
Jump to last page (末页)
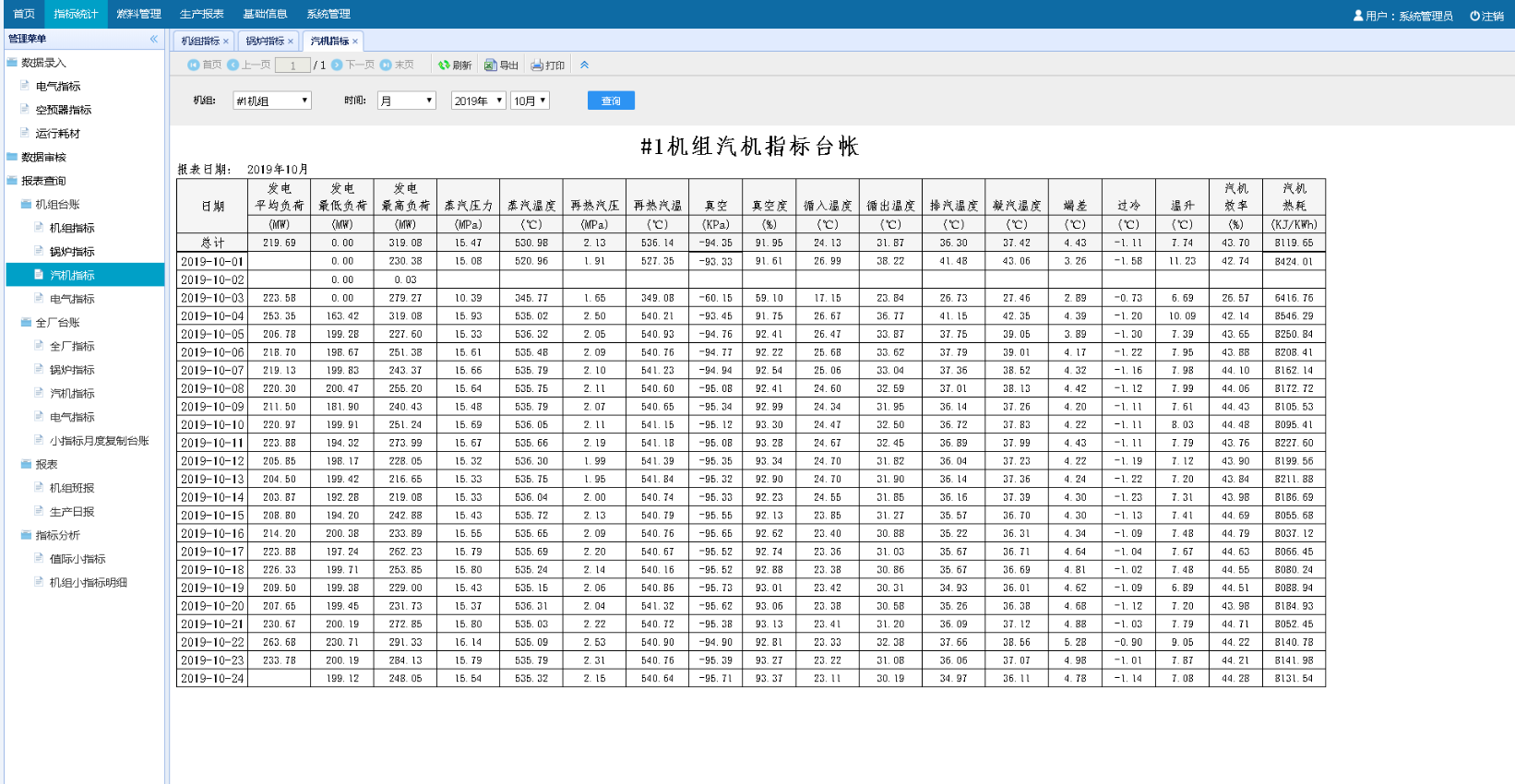coord(397,65)
